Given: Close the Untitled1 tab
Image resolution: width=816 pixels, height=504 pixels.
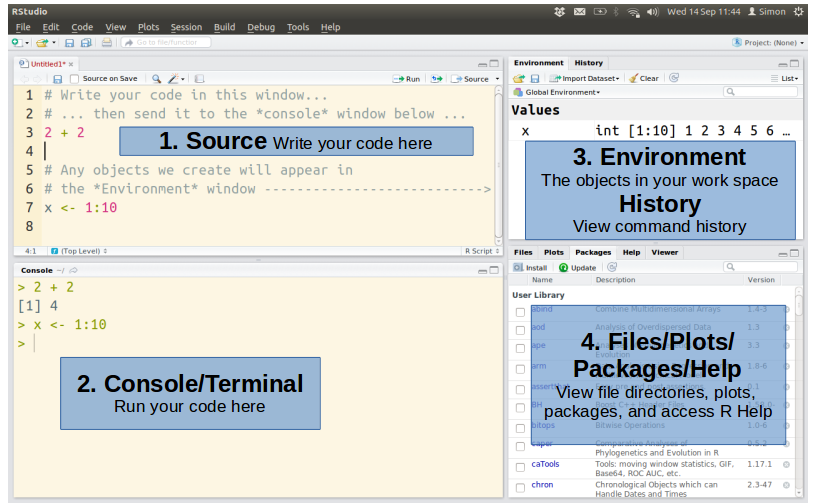Looking at the screenshot, I should [71, 64].
